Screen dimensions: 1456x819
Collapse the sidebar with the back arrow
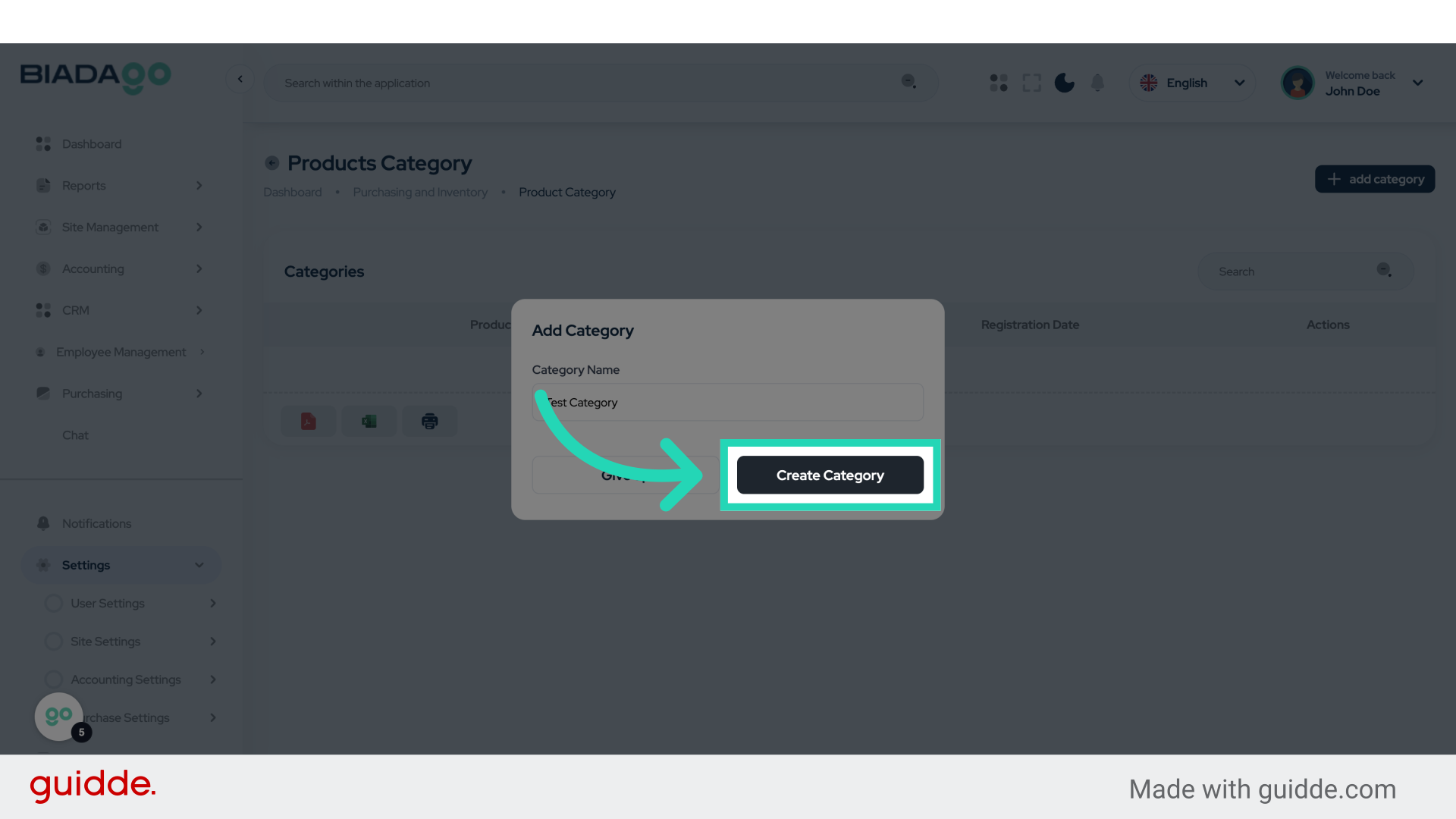point(240,79)
